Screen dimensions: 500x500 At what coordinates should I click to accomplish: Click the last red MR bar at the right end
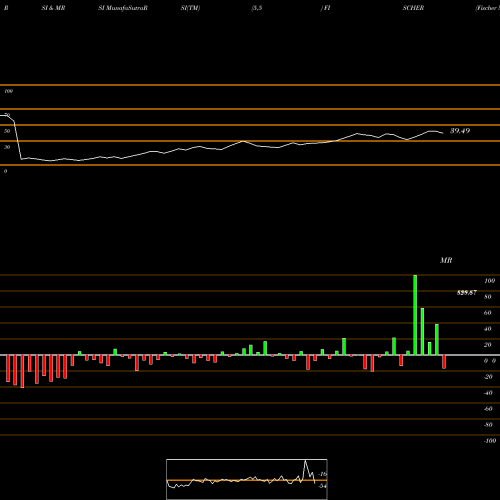(x=444, y=362)
